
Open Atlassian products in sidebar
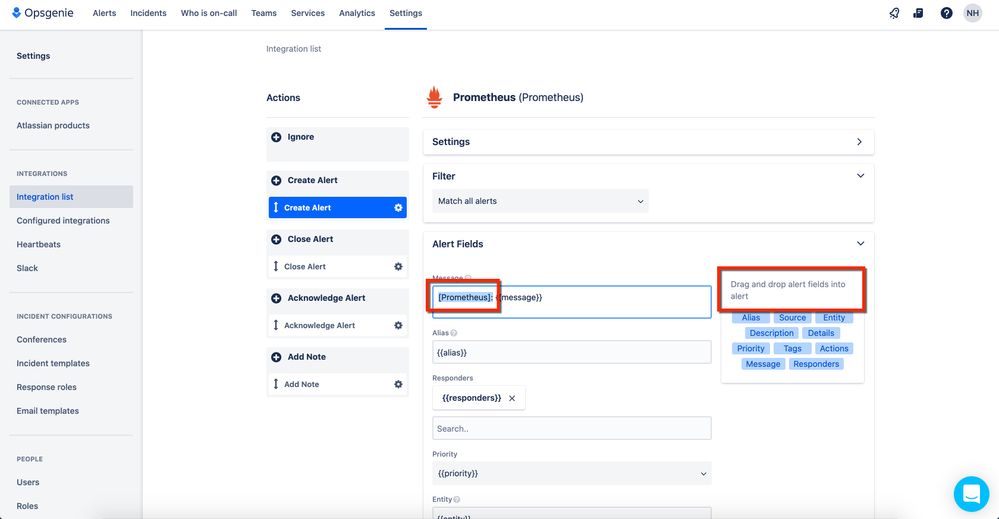tap(53, 125)
